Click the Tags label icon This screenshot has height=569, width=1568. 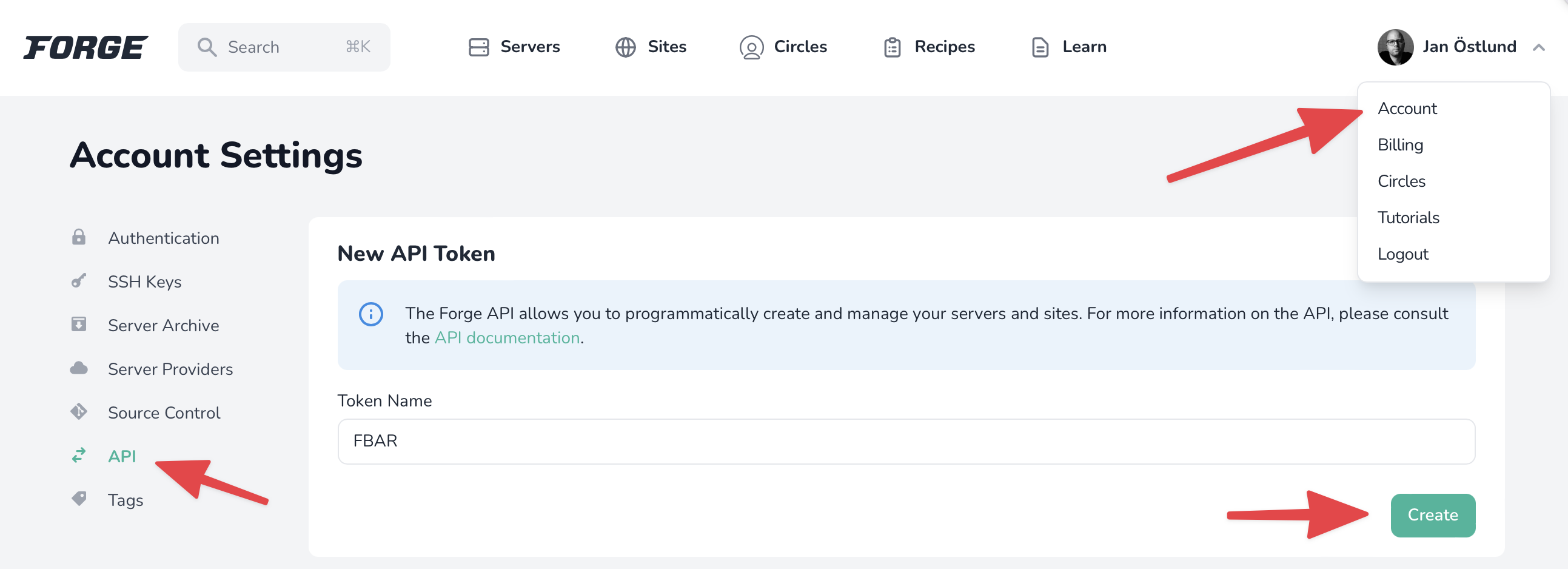point(79,499)
